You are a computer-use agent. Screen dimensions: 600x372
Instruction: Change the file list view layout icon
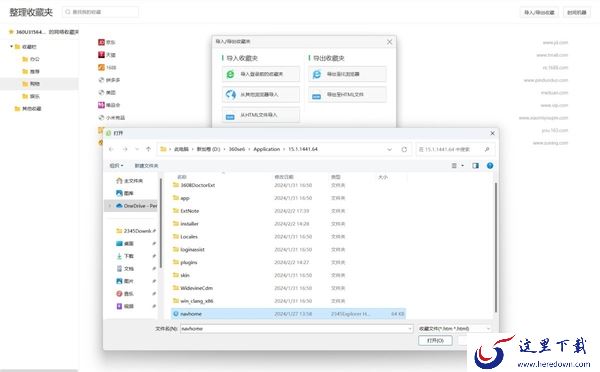[454, 166]
